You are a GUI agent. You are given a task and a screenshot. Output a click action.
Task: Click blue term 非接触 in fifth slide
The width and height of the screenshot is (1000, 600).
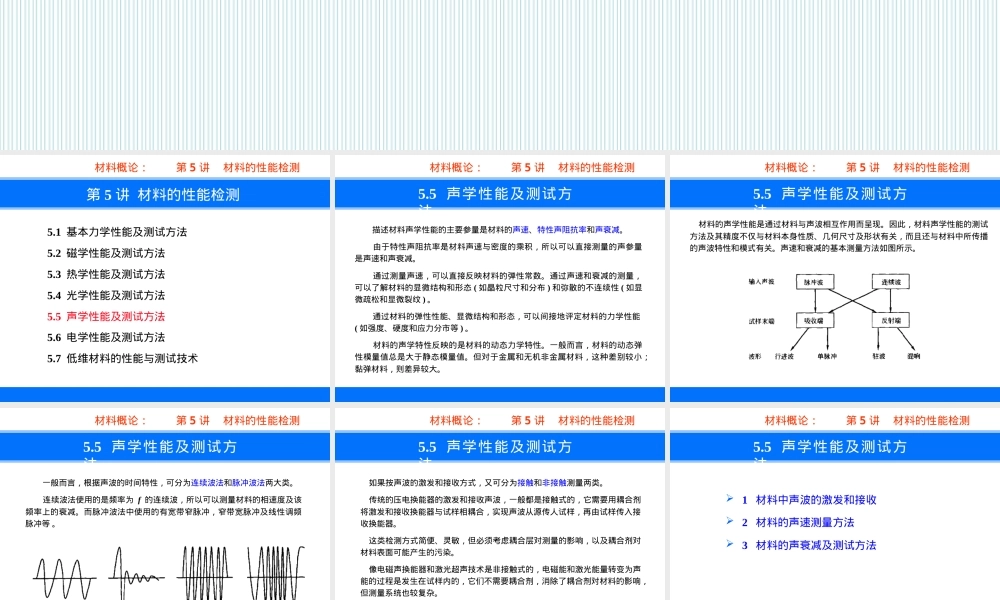click(x=554, y=483)
